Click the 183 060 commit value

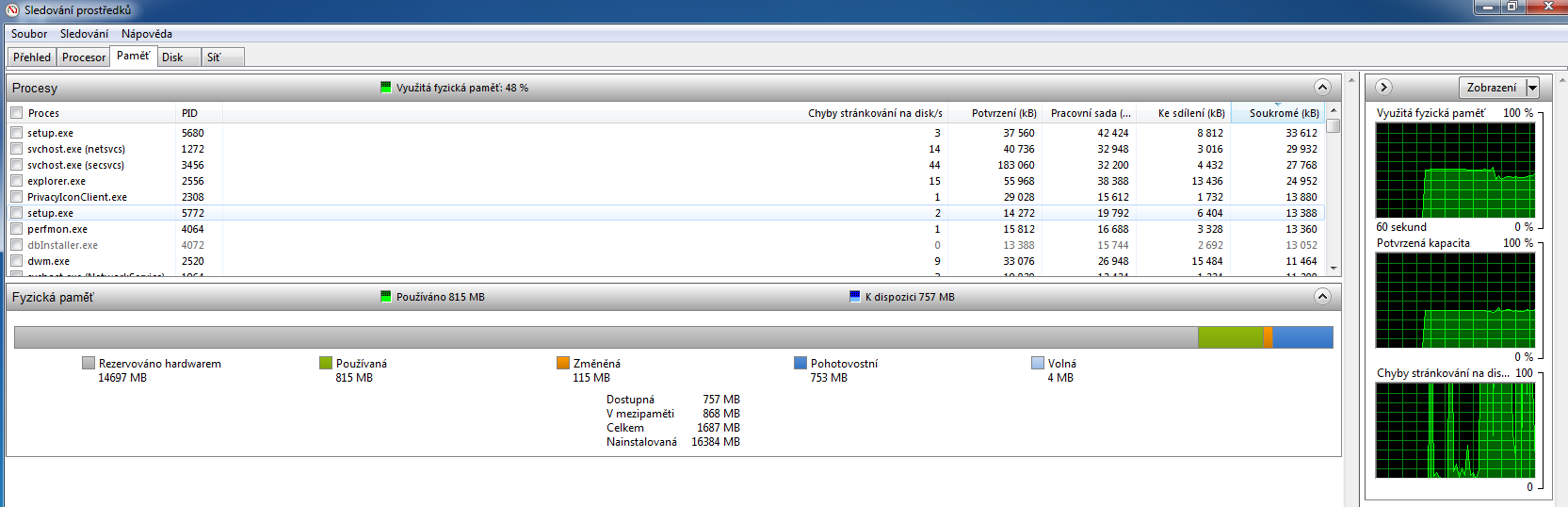[1016, 165]
